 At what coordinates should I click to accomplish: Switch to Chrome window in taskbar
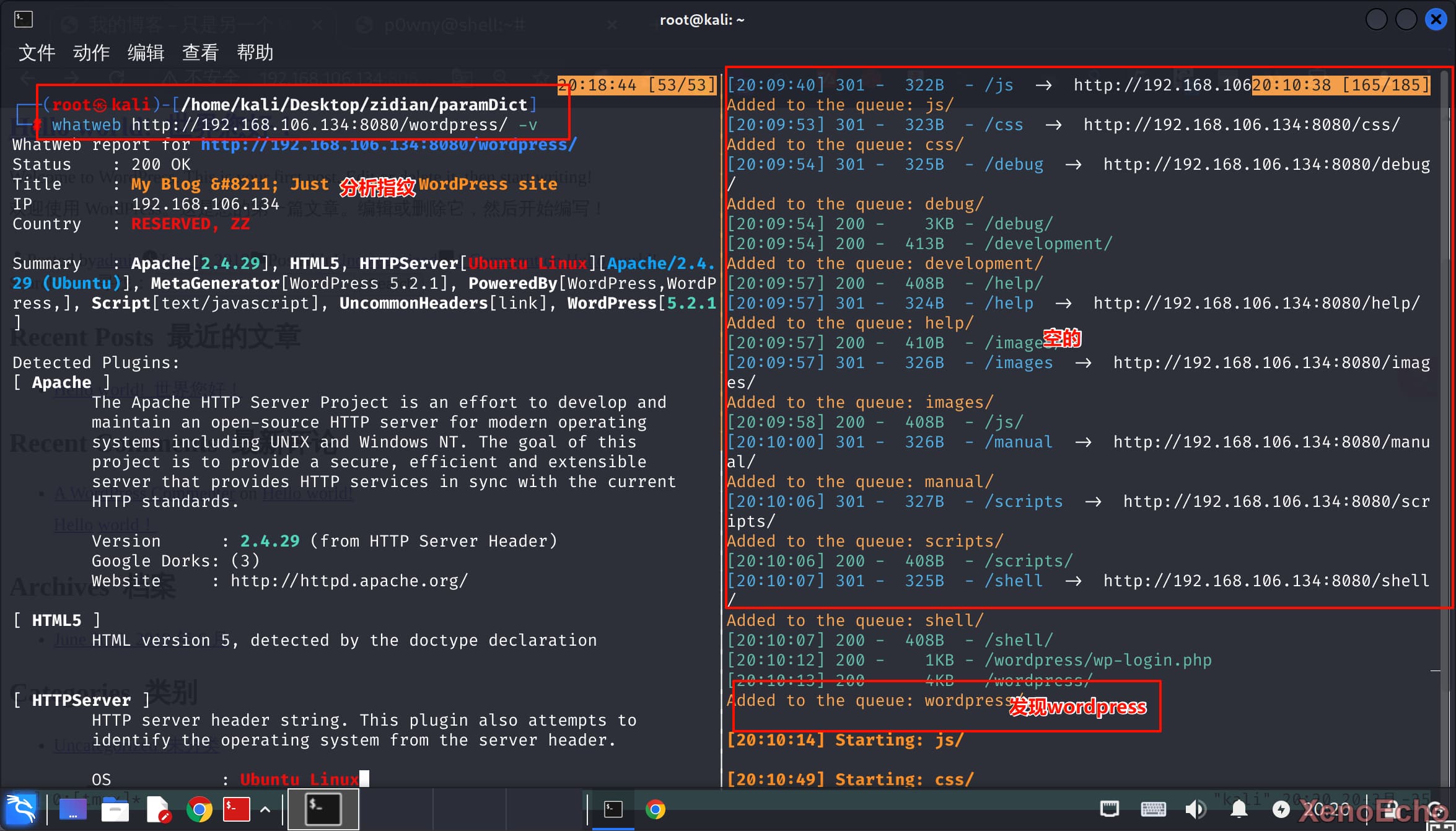coord(656,809)
